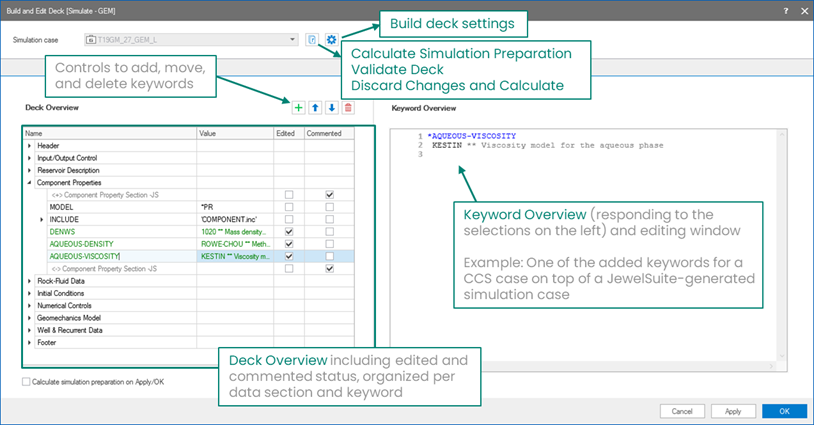Click the Apply button
Viewport: 814px width, 425px height.
(733, 411)
